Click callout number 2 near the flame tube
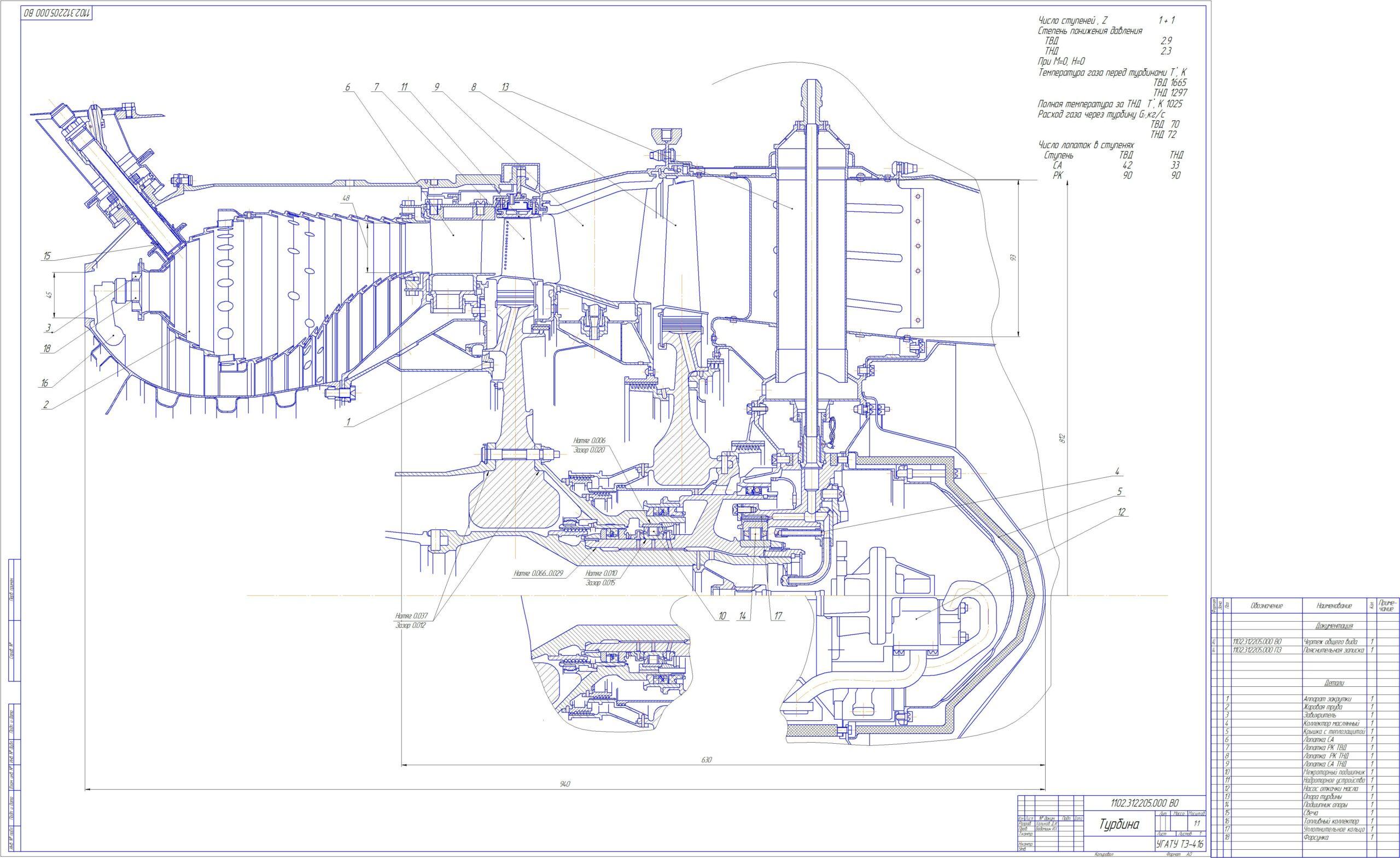Screen dimensions: 1400x858 click(45, 405)
